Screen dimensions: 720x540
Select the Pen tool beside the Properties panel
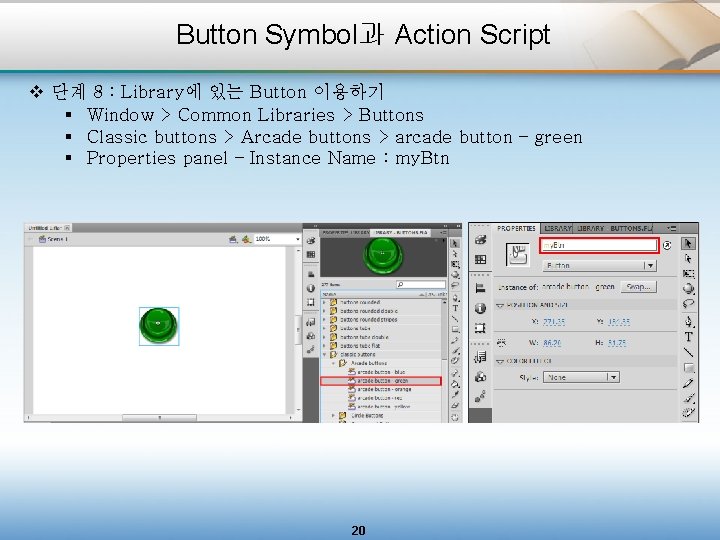687,321
